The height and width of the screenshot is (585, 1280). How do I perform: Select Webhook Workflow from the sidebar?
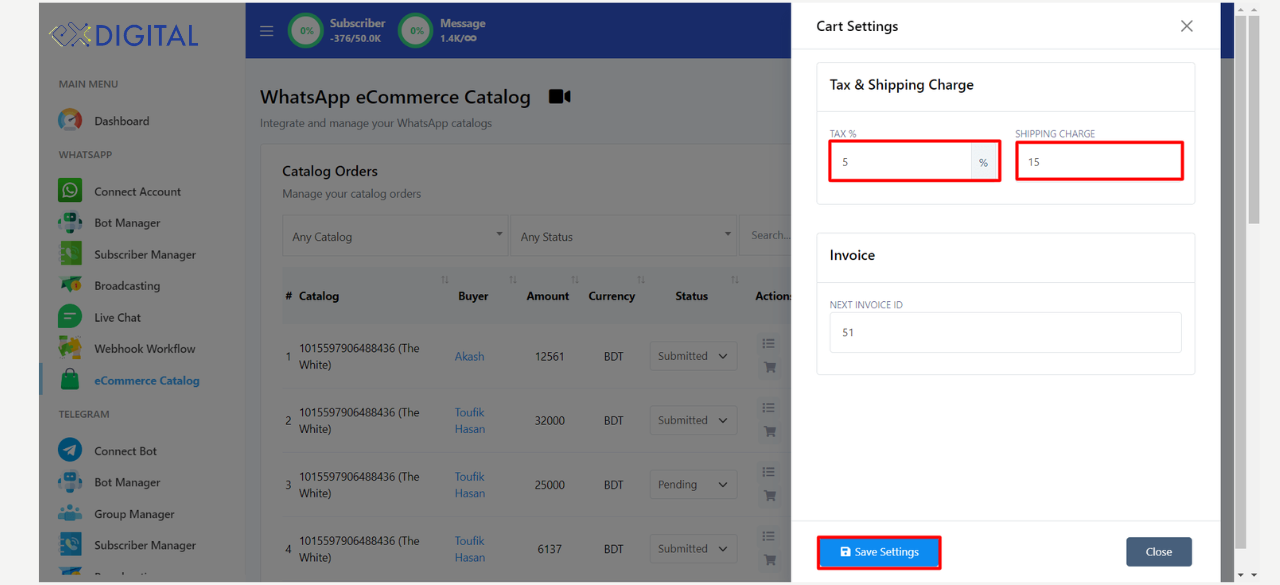point(144,349)
